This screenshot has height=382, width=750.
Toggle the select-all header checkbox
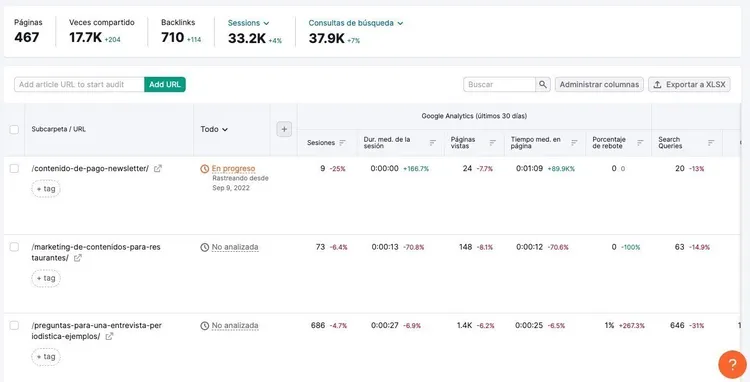(x=14, y=130)
